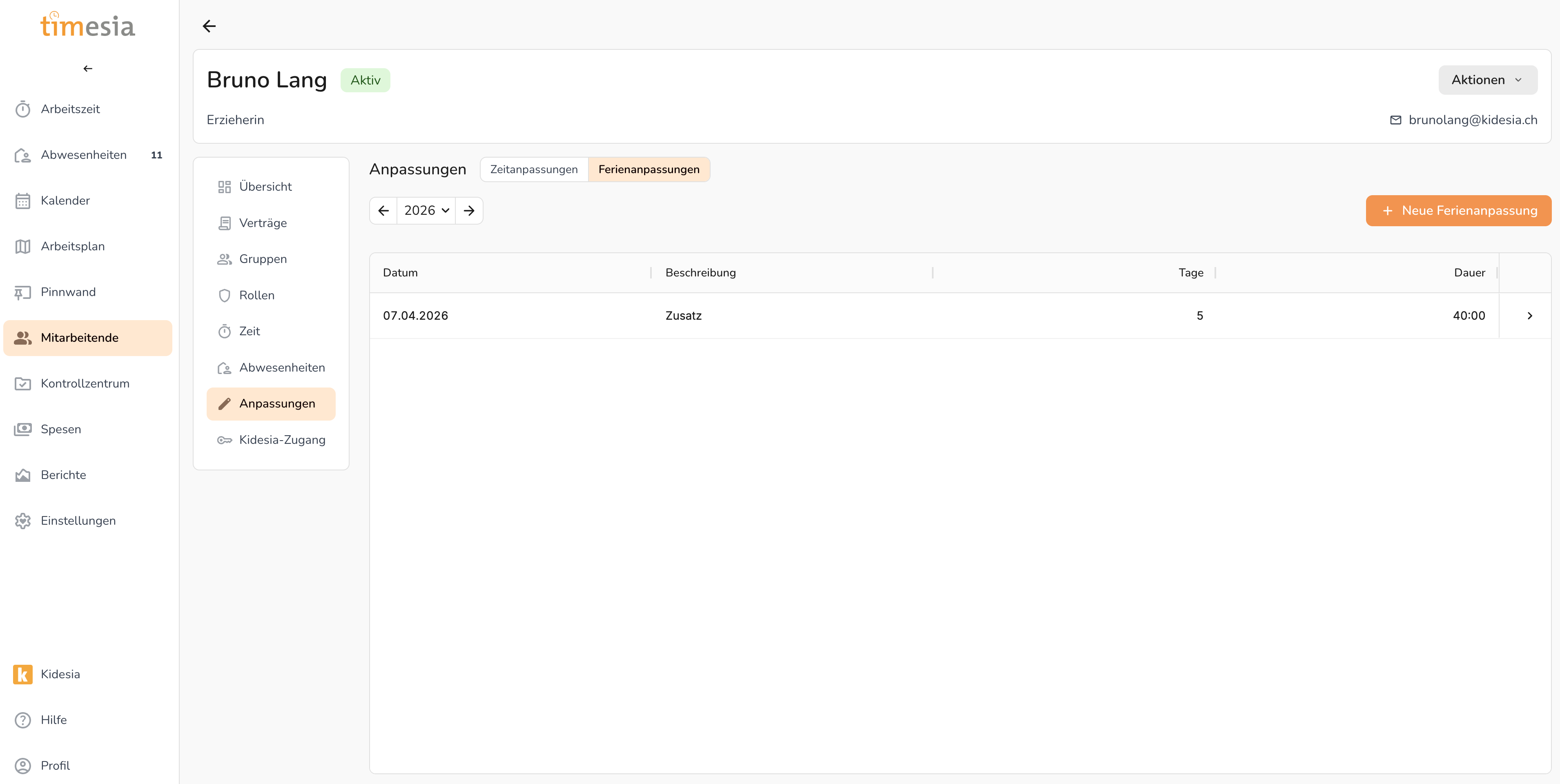Click the back arrow above employee card
The image size is (1560, 784).
pos(209,26)
